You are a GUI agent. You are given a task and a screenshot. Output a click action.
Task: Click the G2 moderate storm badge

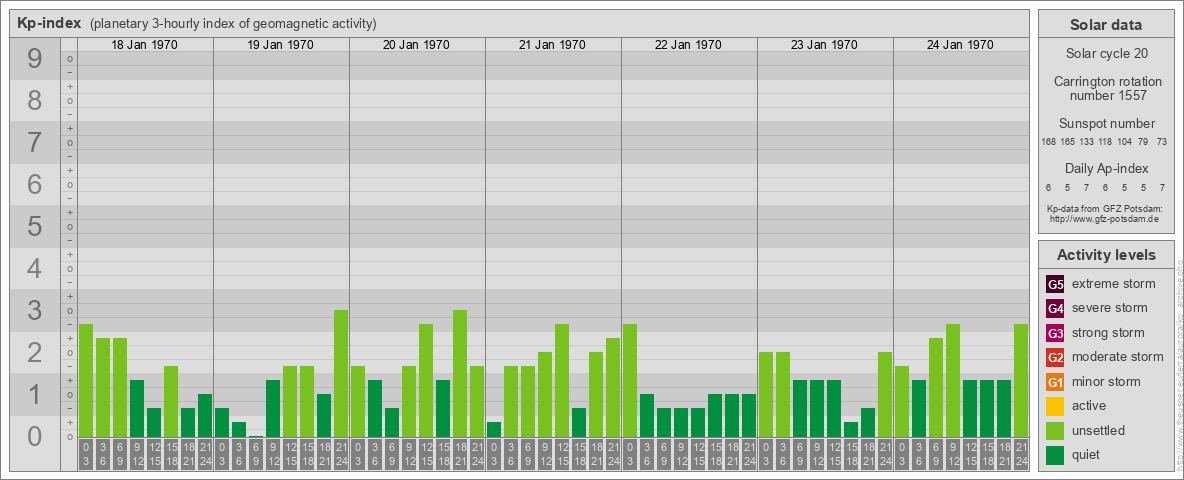pyautogui.click(x=1055, y=357)
